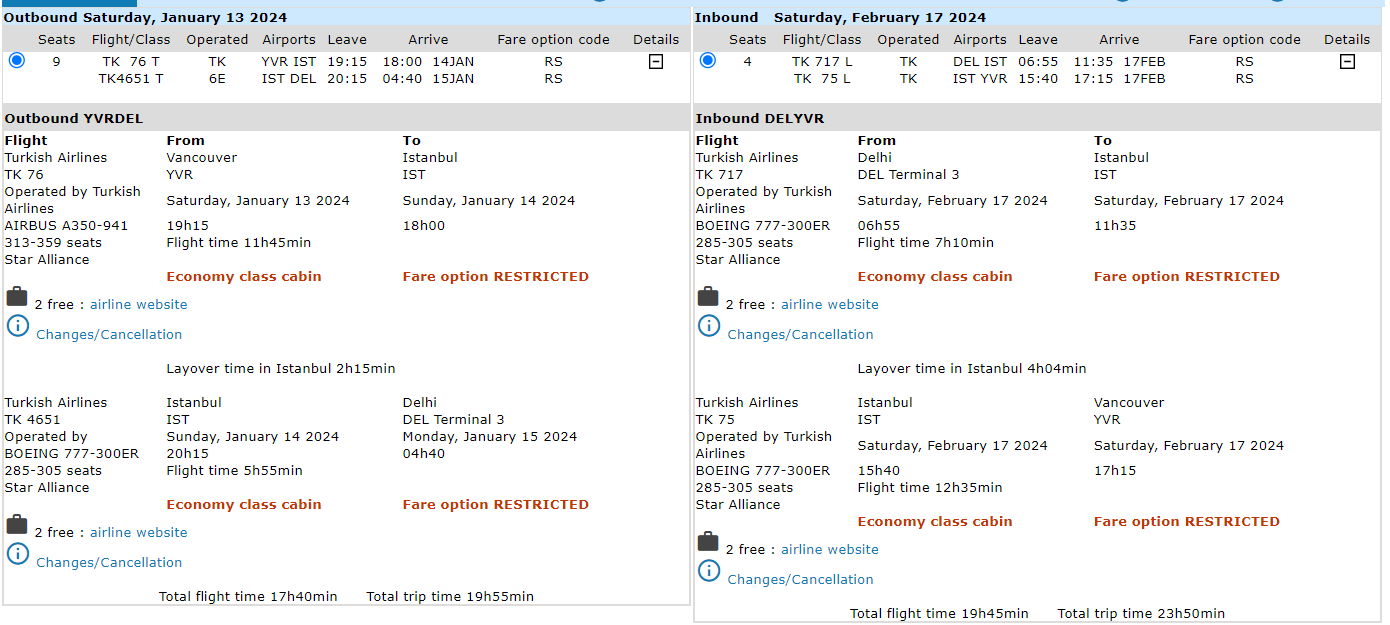This screenshot has height=625, width=1390.
Task: Click info icon for Istanbul to Delhi flight
Action: [x=17, y=553]
